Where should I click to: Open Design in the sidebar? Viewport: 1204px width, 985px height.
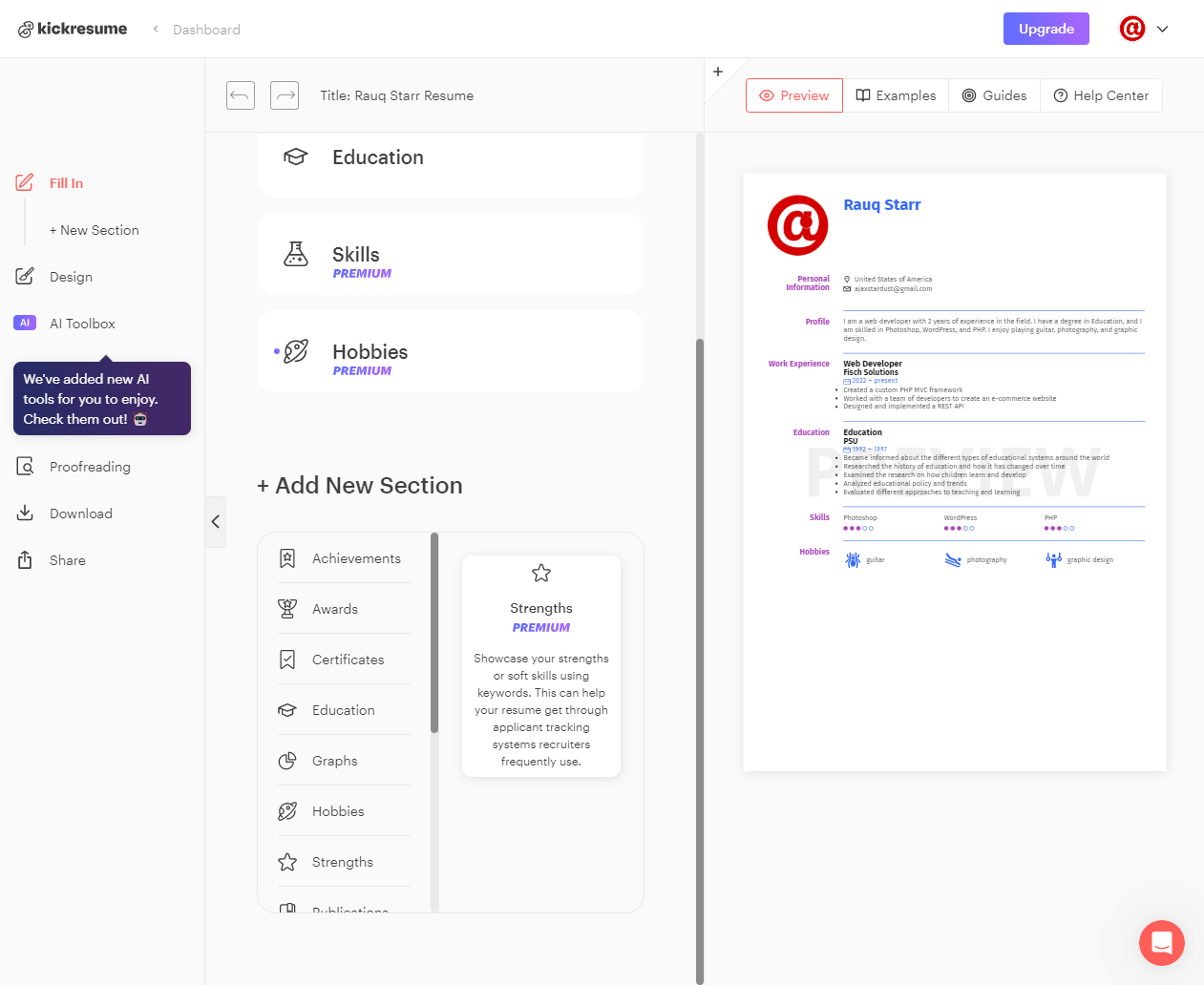pos(71,277)
